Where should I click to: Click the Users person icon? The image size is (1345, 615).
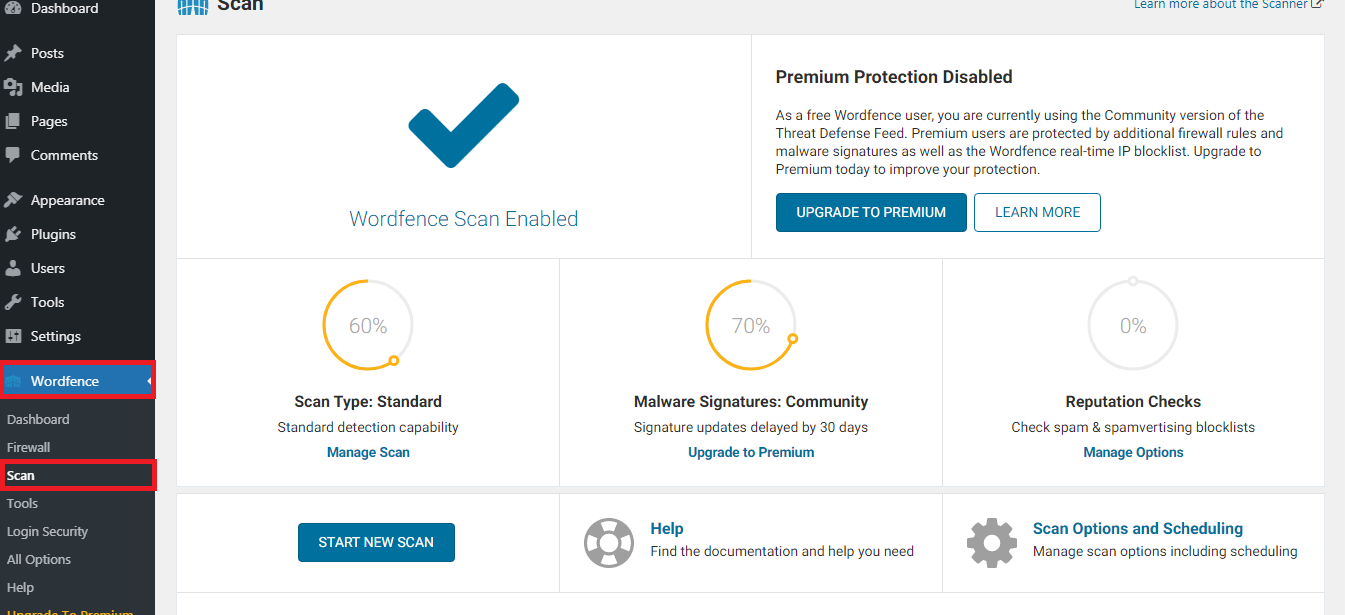pos(13,268)
